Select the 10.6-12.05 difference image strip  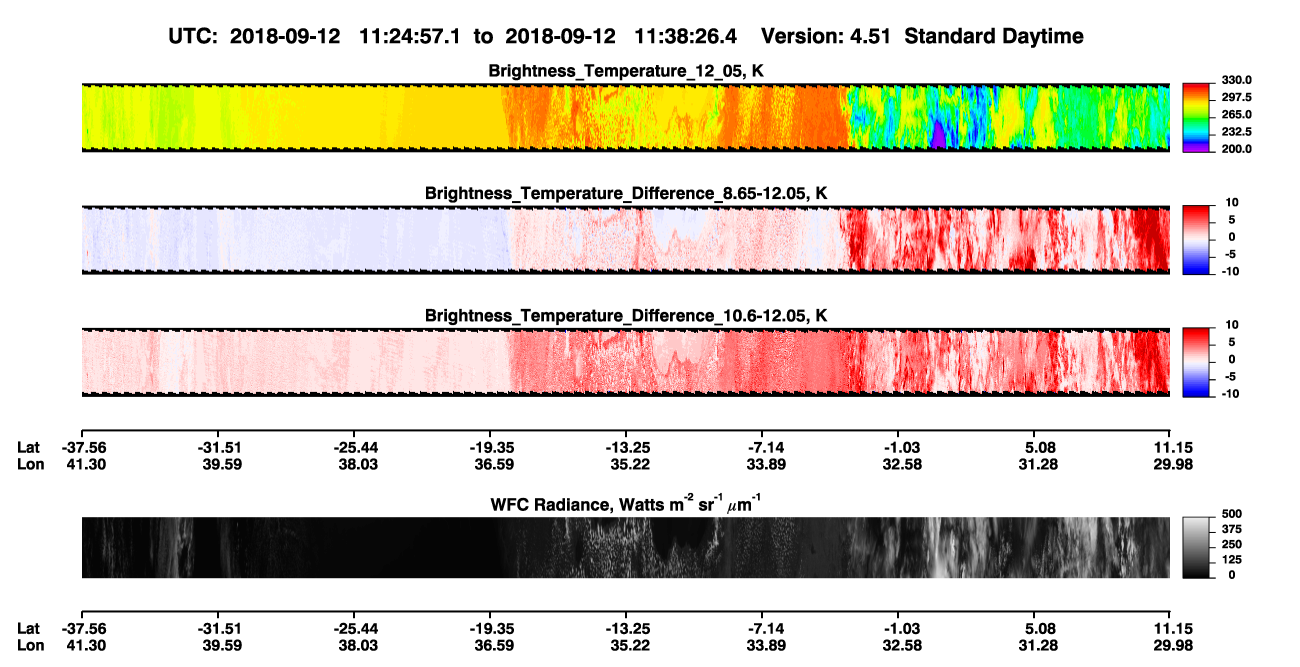click(625, 362)
